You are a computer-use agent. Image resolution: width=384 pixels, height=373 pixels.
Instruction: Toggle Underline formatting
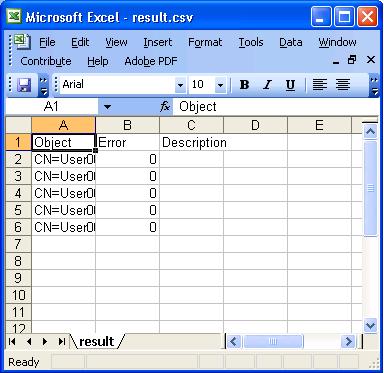click(x=290, y=85)
